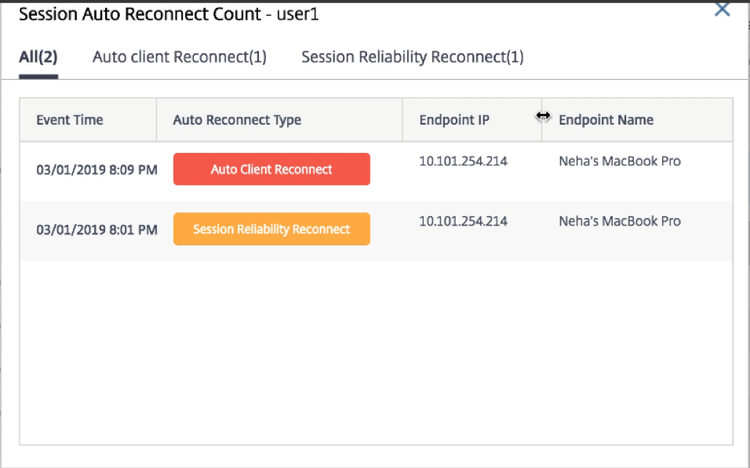Select the All(2) tab
750x468 pixels.
tap(38, 57)
